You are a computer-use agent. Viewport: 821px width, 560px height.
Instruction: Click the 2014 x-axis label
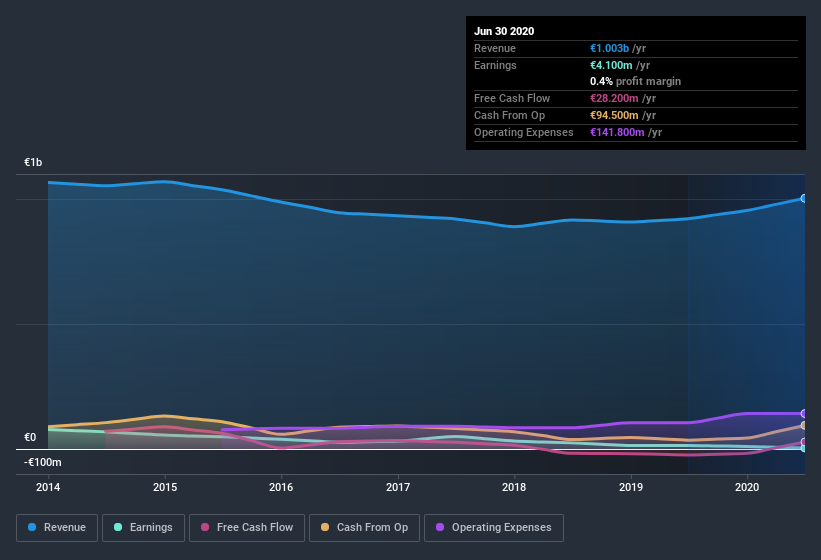(48, 487)
